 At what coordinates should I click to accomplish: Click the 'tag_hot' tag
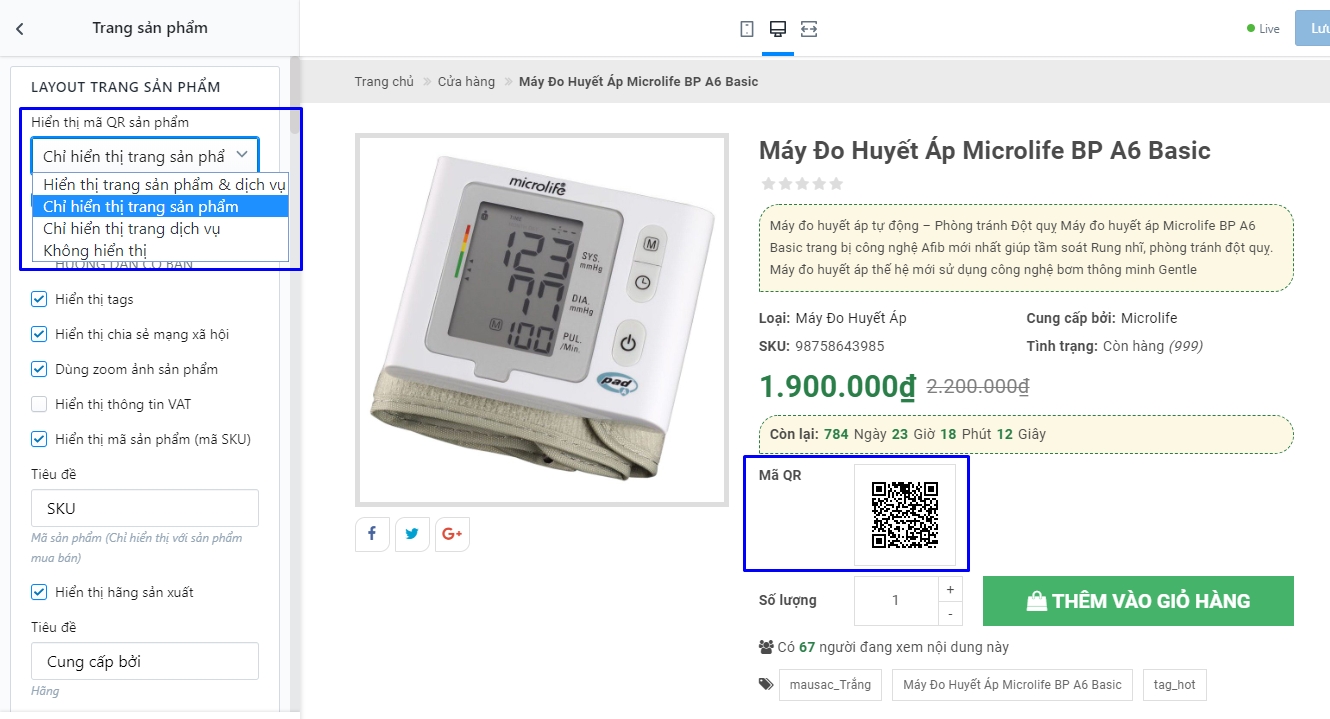[x=1174, y=685]
